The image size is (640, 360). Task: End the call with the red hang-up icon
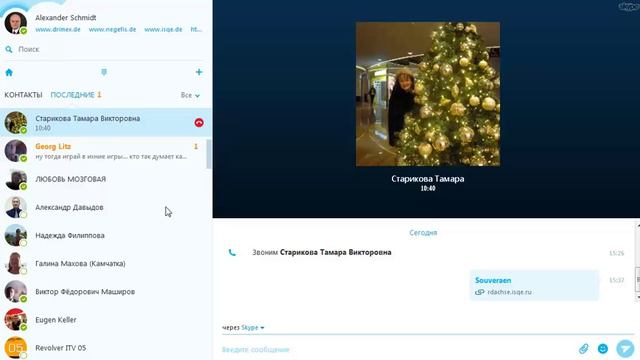(x=199, y=122)
